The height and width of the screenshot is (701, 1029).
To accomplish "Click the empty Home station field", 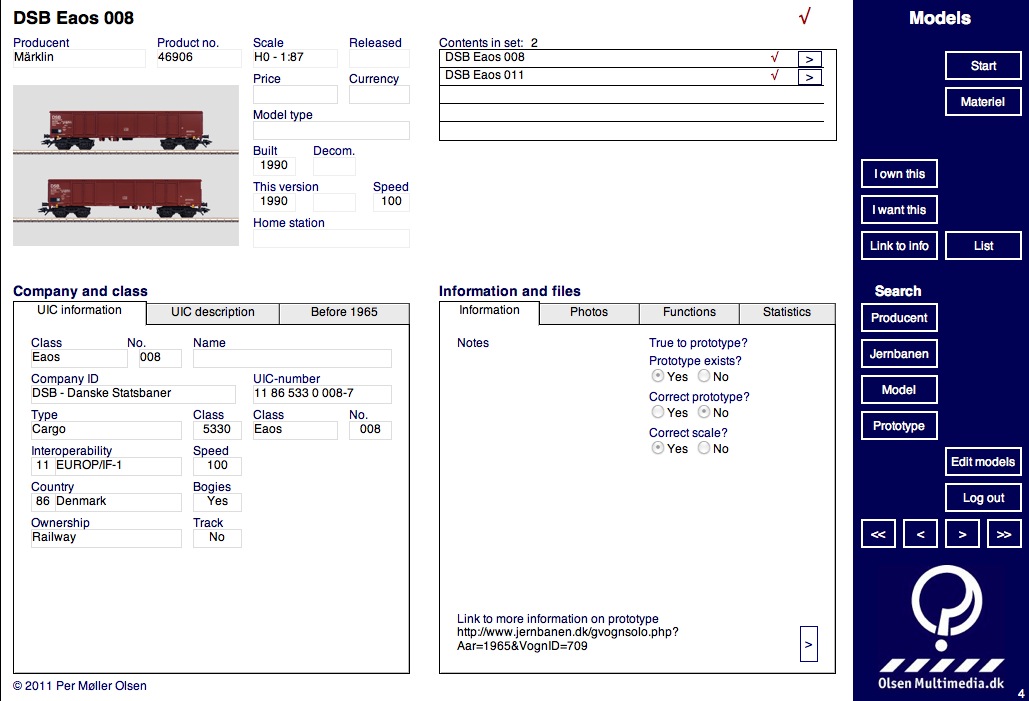I will pos(331,238).
